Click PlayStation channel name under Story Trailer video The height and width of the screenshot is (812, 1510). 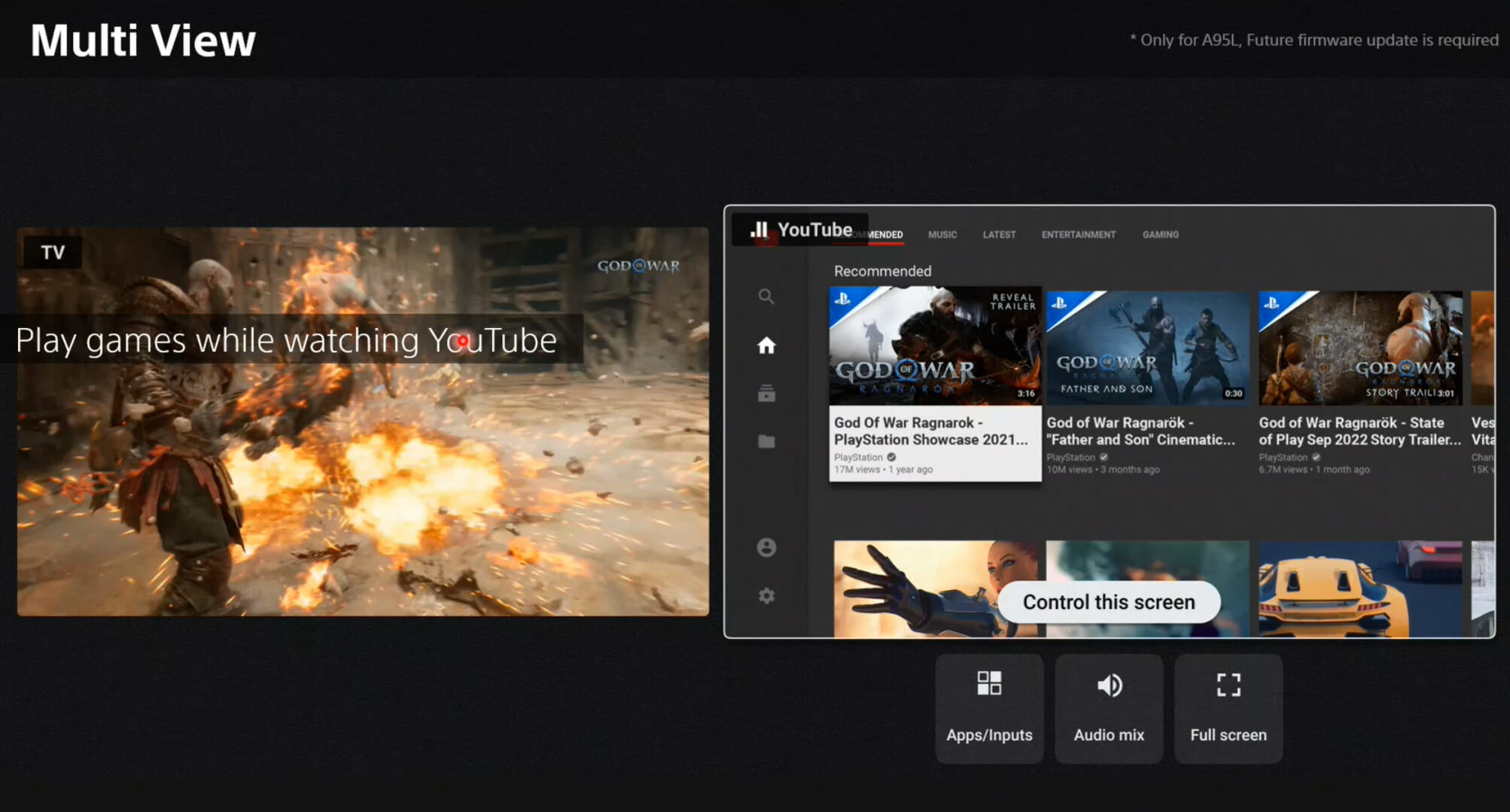[1283, 457]
